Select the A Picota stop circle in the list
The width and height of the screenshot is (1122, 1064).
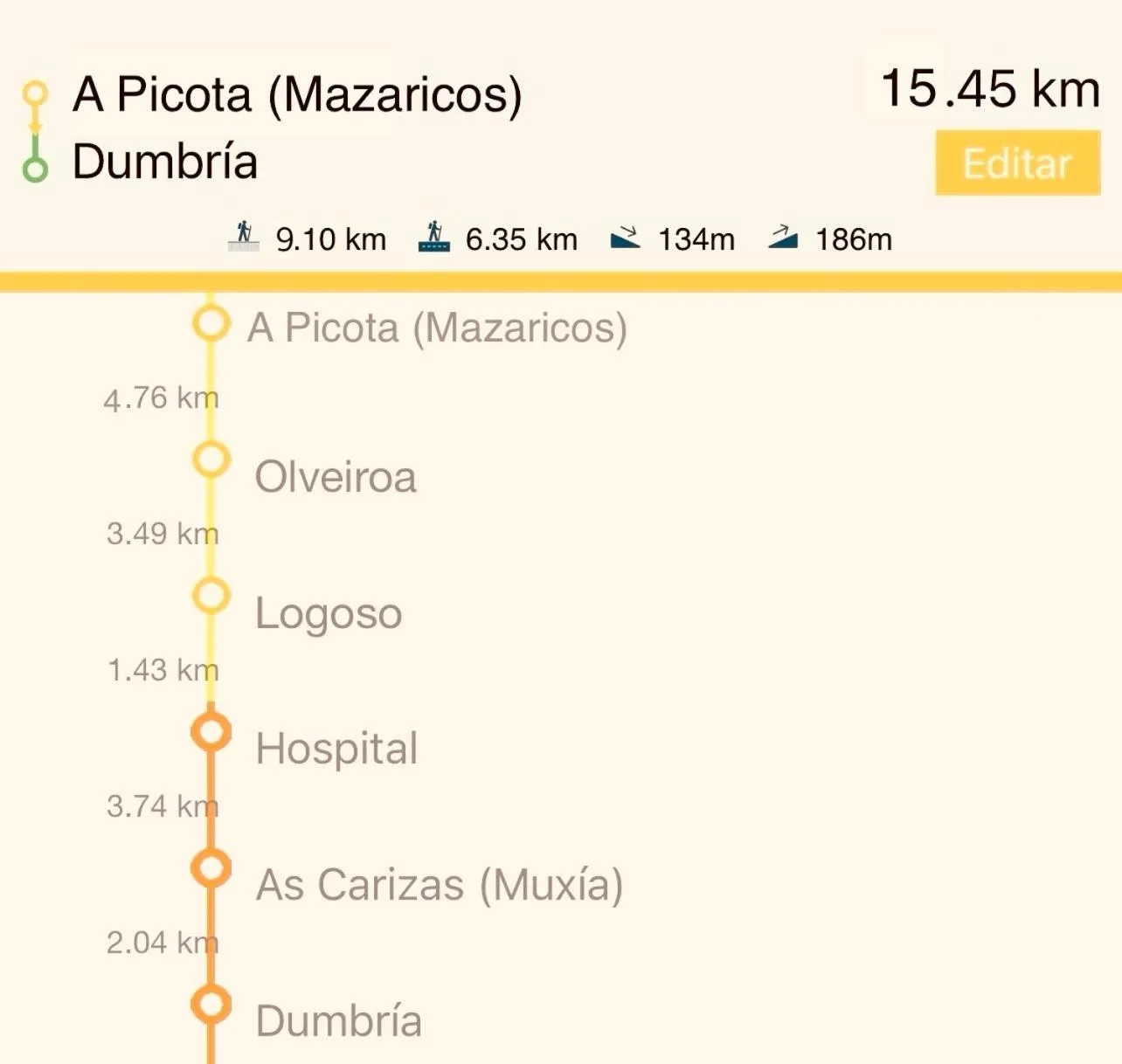(211, 323)
